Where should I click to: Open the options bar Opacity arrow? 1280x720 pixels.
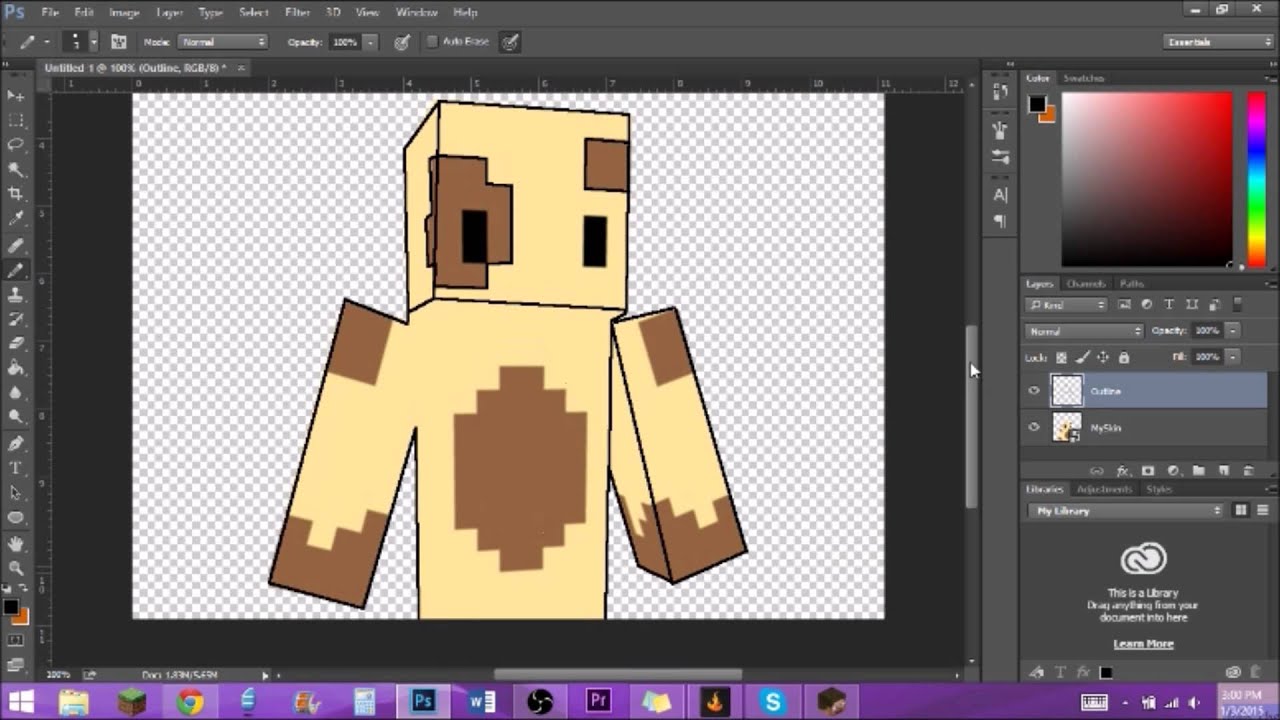pyautogui.click(x=371, y=42)
